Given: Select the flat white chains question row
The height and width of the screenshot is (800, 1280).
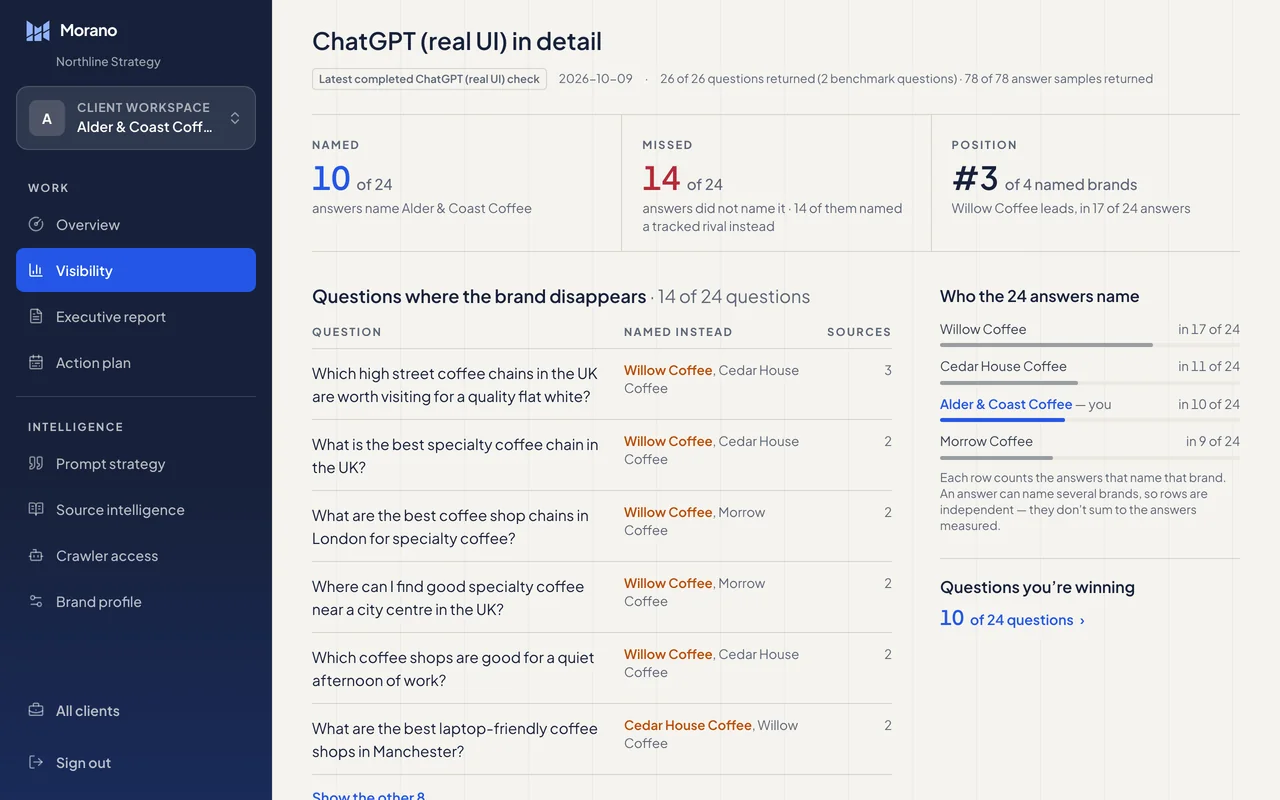Looking at the screenshot, I should [602, 384].
